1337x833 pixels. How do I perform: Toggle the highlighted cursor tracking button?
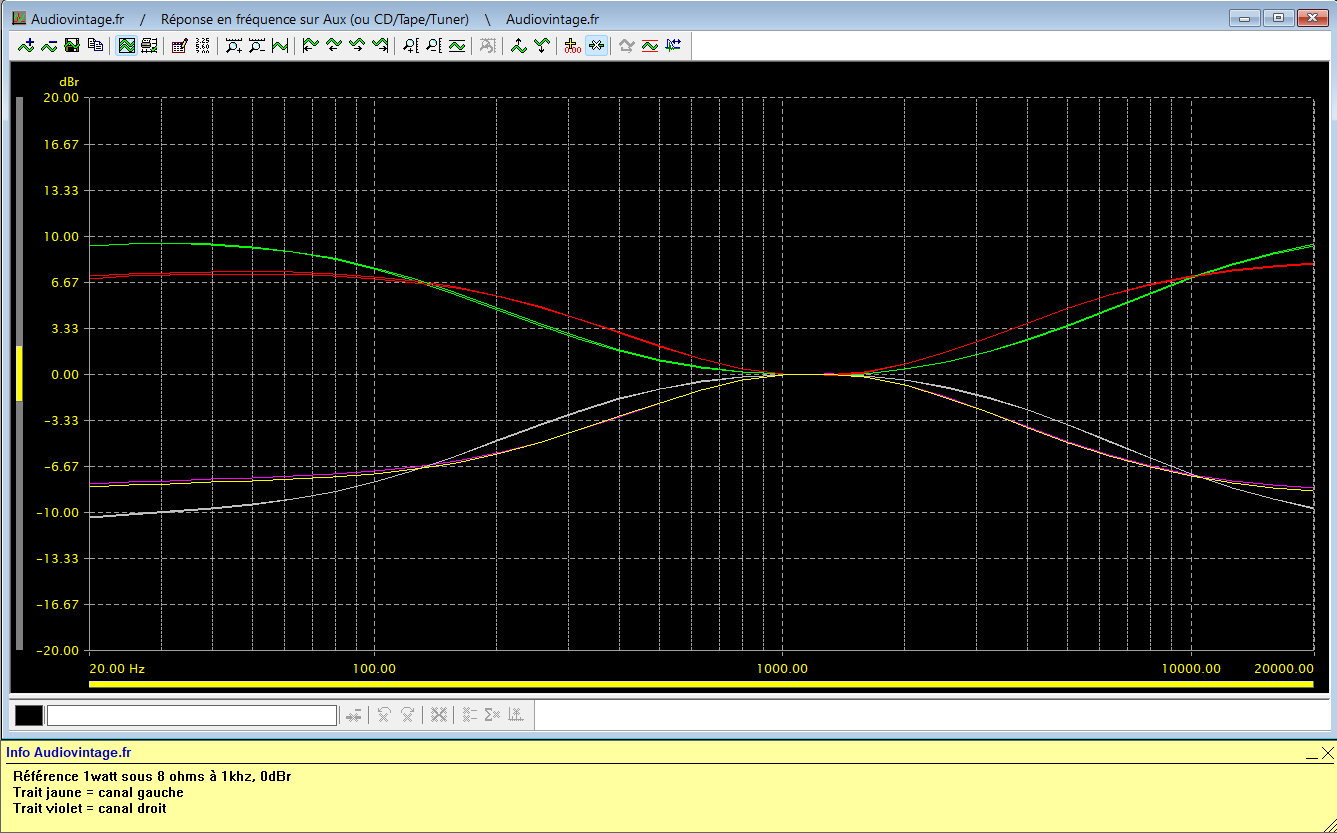[596, 45]
